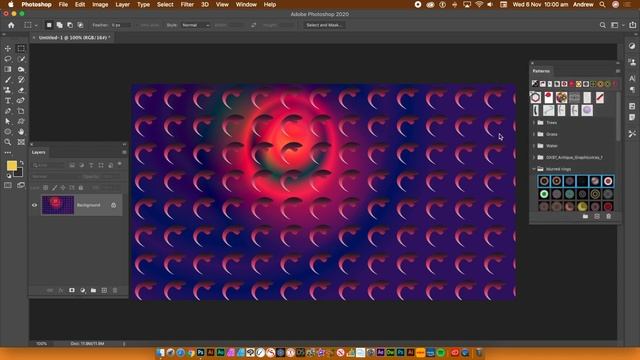Open the File menu
Screen dimensions: 640x360
coord(63,4)
